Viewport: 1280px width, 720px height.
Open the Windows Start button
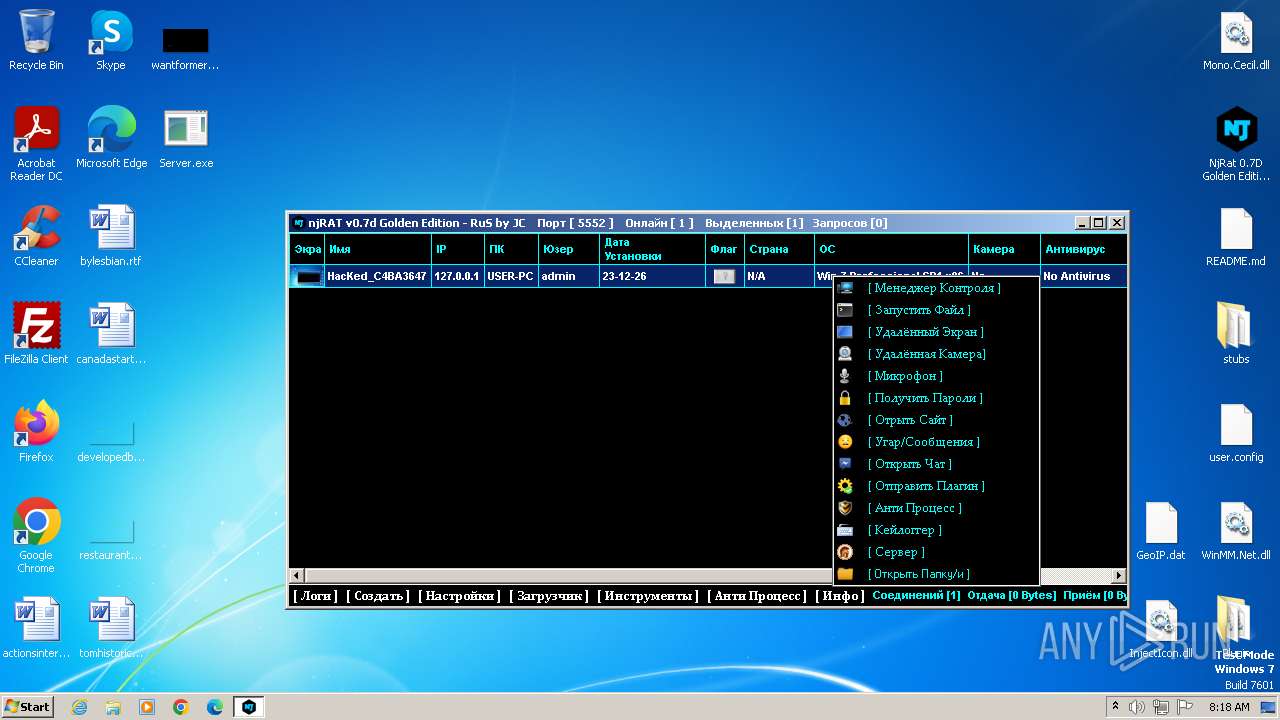pos(28,707)
